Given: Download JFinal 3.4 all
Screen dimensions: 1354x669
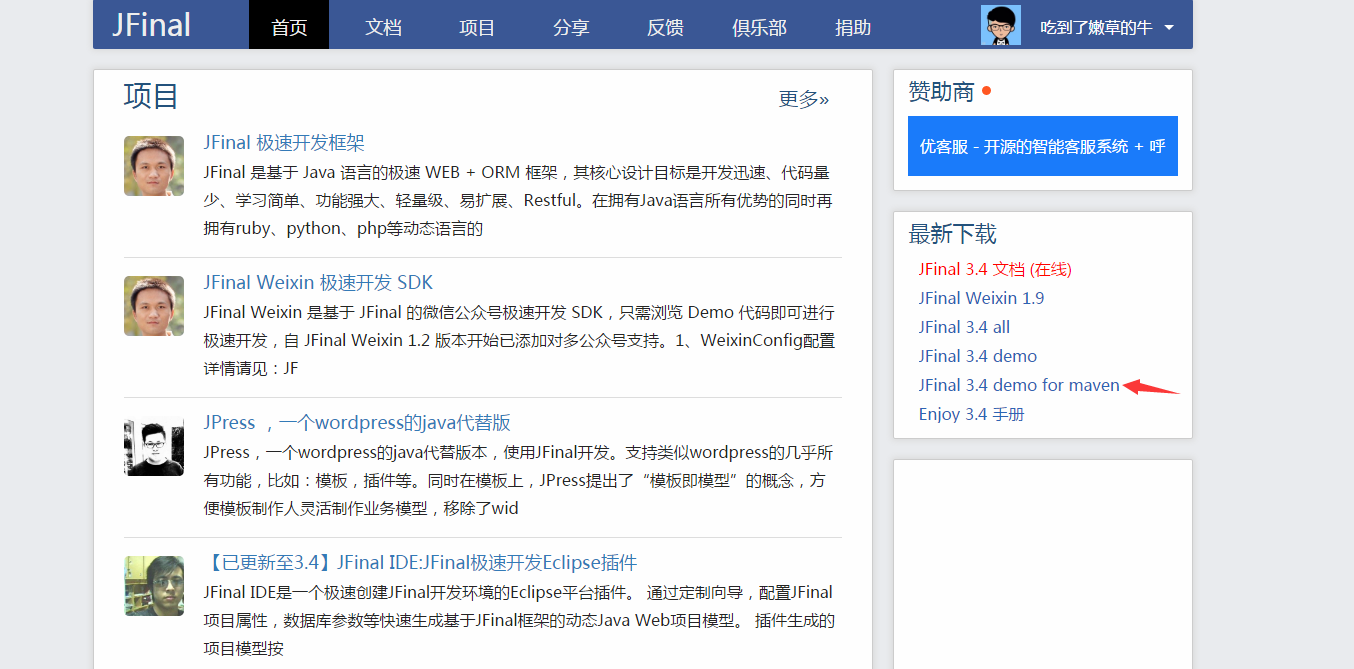Looking at the screenshot, I should click(x=964, y=327).
